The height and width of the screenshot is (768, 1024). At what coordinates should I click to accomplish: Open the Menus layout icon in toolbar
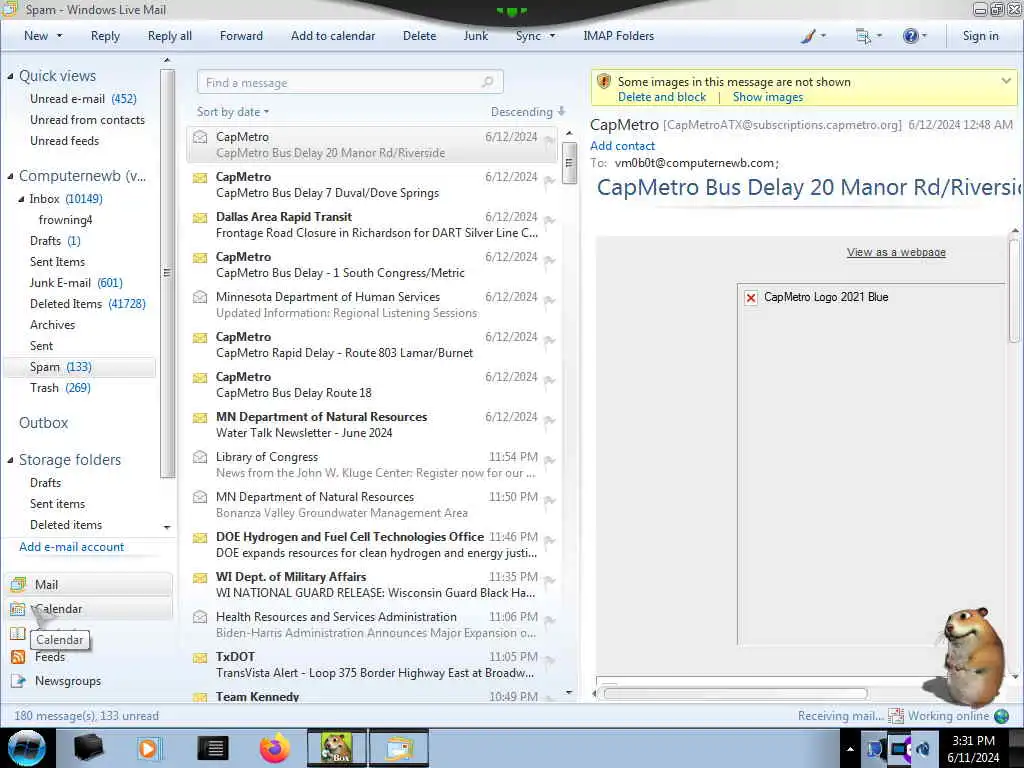click(863, 37)
